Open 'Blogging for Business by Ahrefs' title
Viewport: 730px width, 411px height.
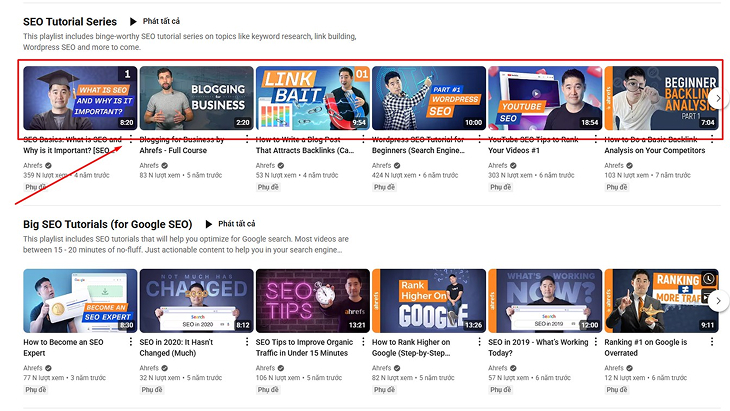182,145
